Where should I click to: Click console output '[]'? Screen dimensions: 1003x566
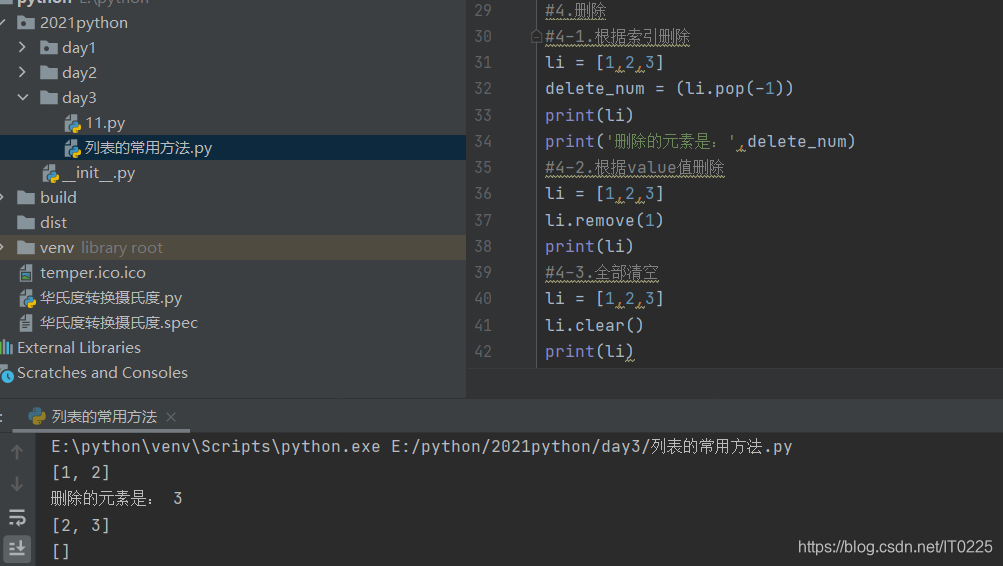tap(61, 551)
